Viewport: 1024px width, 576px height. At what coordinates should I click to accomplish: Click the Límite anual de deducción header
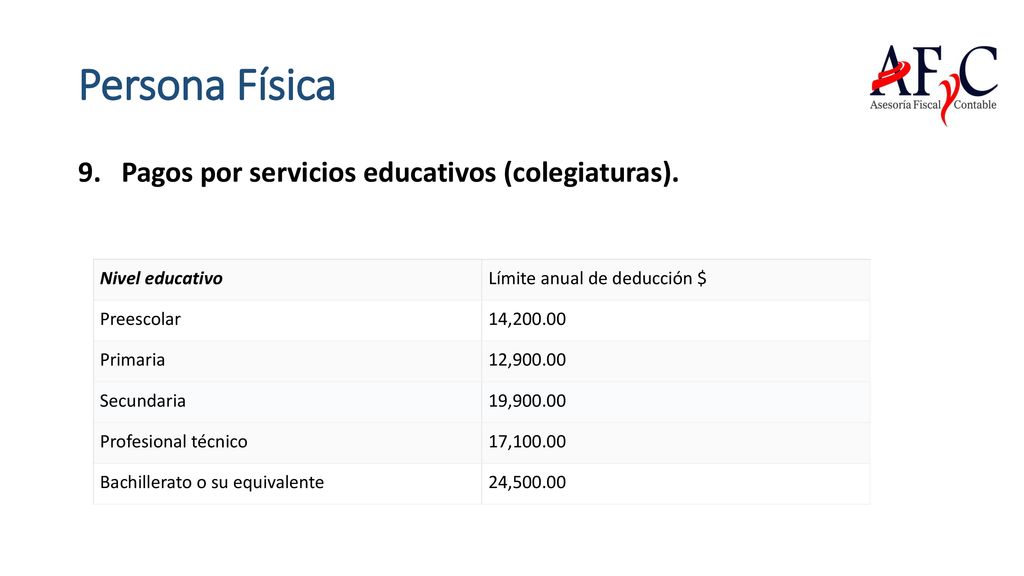tap(676, 279)
